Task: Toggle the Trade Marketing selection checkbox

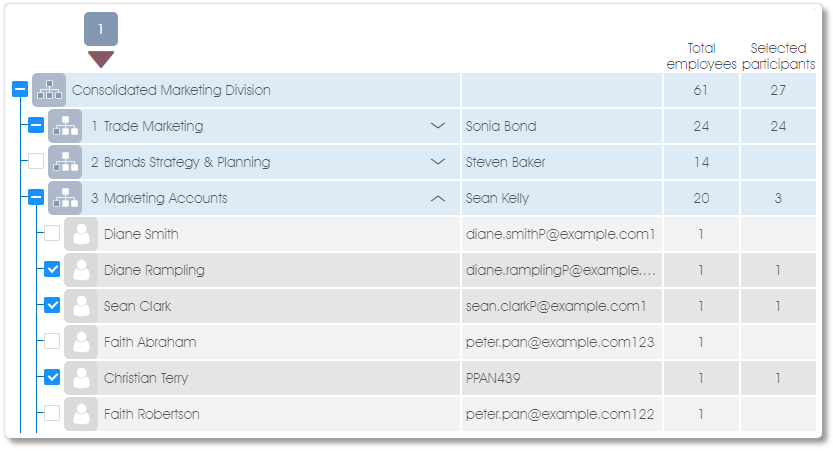Action: [36, 125]
